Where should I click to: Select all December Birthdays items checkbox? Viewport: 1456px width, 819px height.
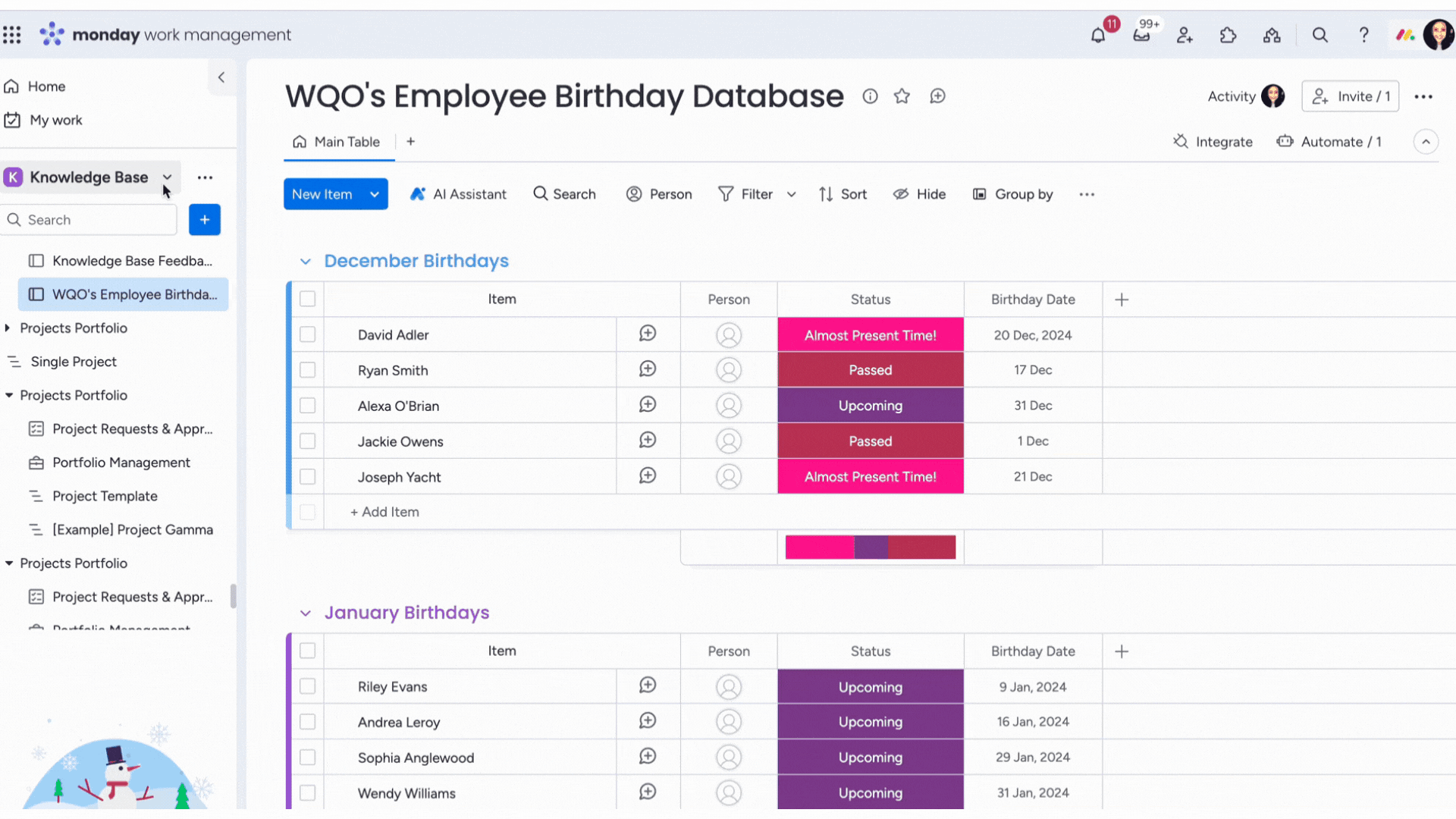point(307,299)
